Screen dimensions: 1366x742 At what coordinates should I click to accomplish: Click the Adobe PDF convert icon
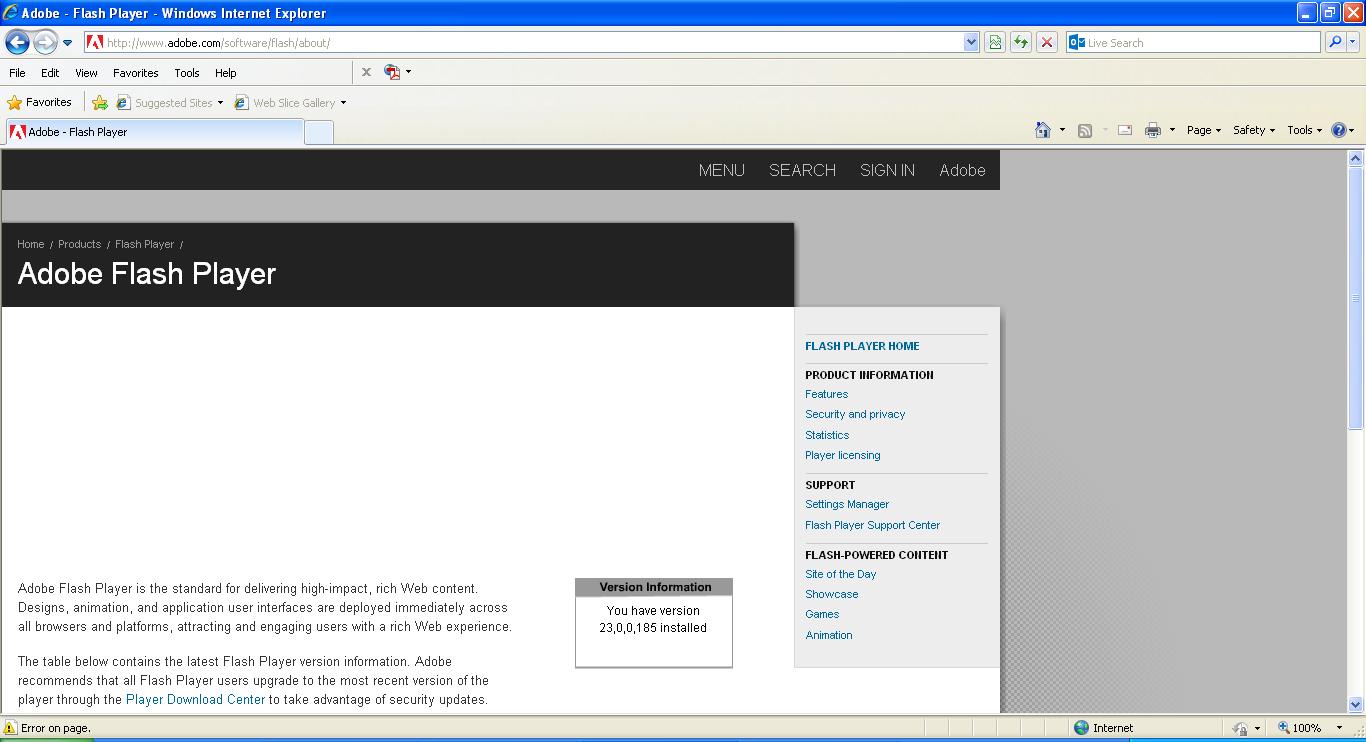392,72
